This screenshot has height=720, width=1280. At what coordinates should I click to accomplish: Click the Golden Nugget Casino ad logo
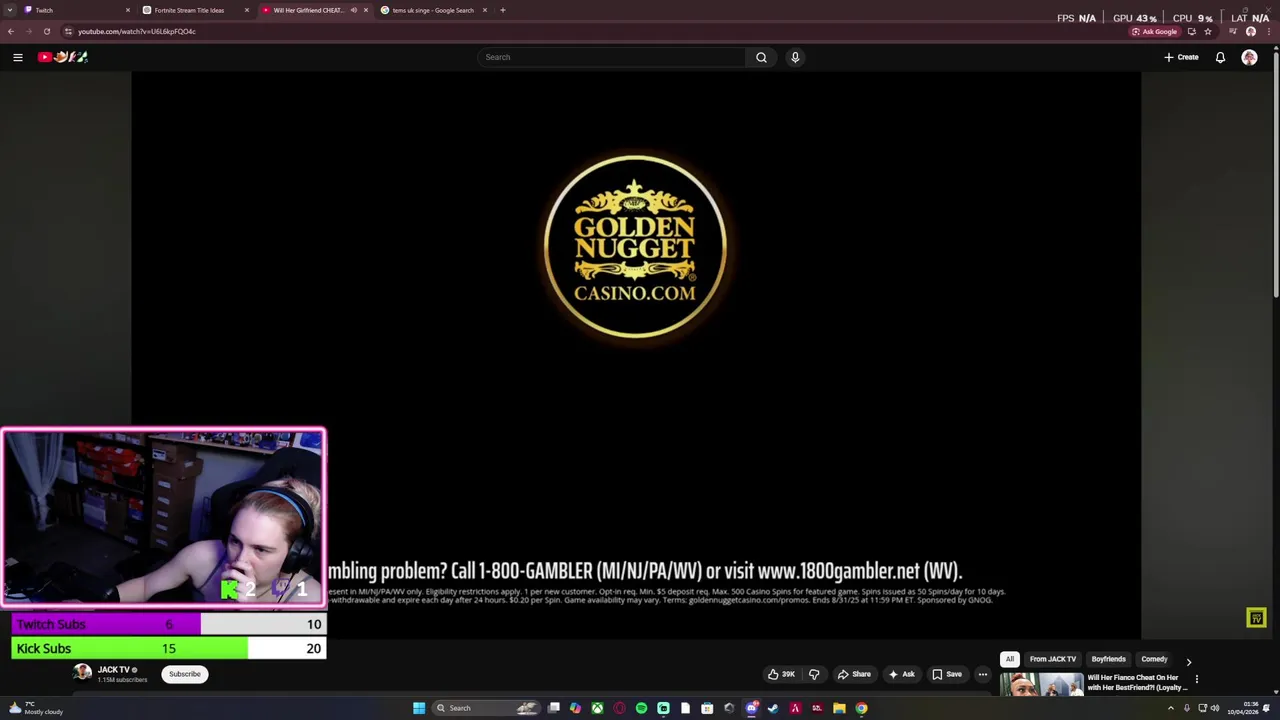635,246
